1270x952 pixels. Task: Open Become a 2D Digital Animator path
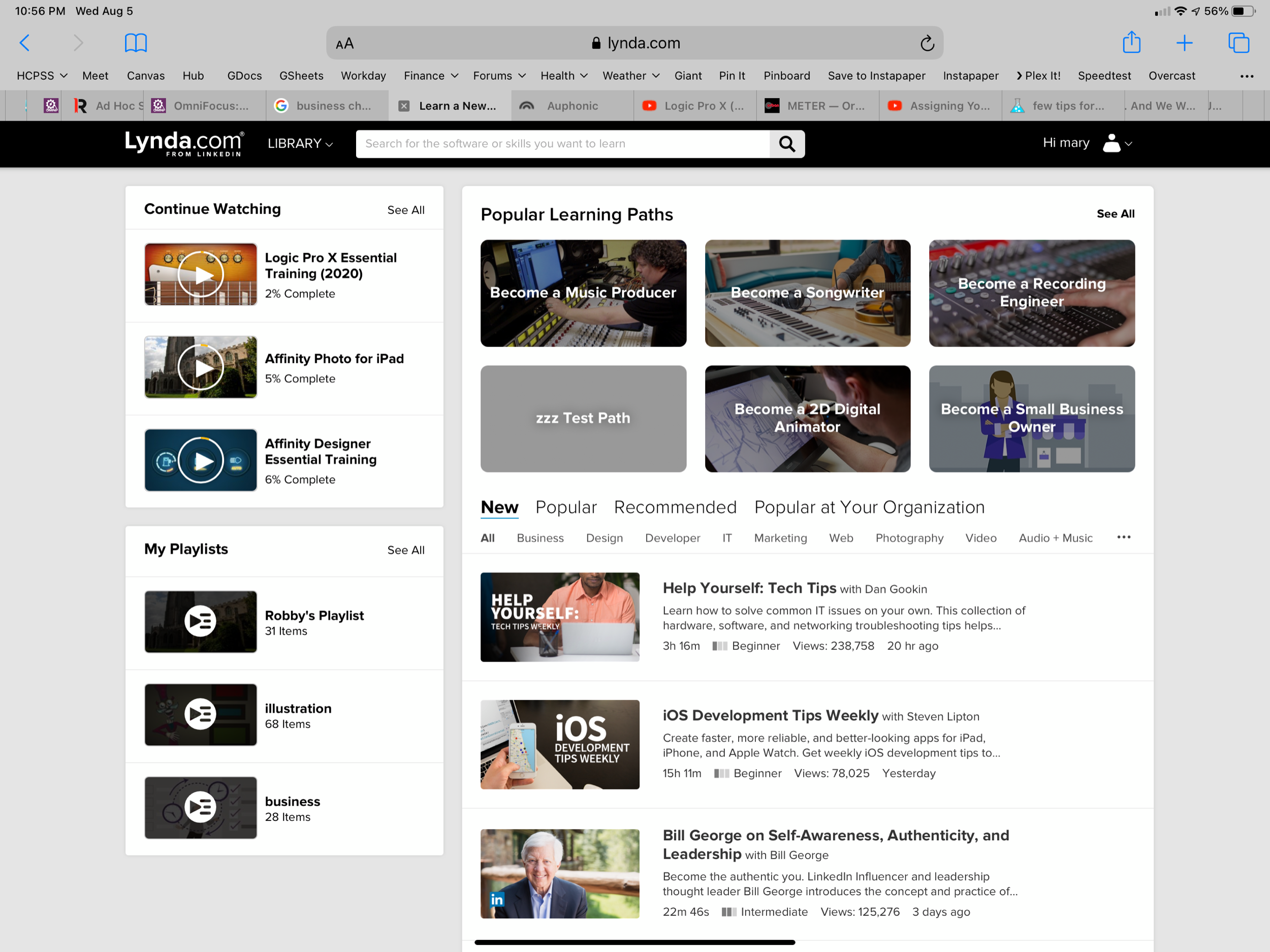click(807, 419)
